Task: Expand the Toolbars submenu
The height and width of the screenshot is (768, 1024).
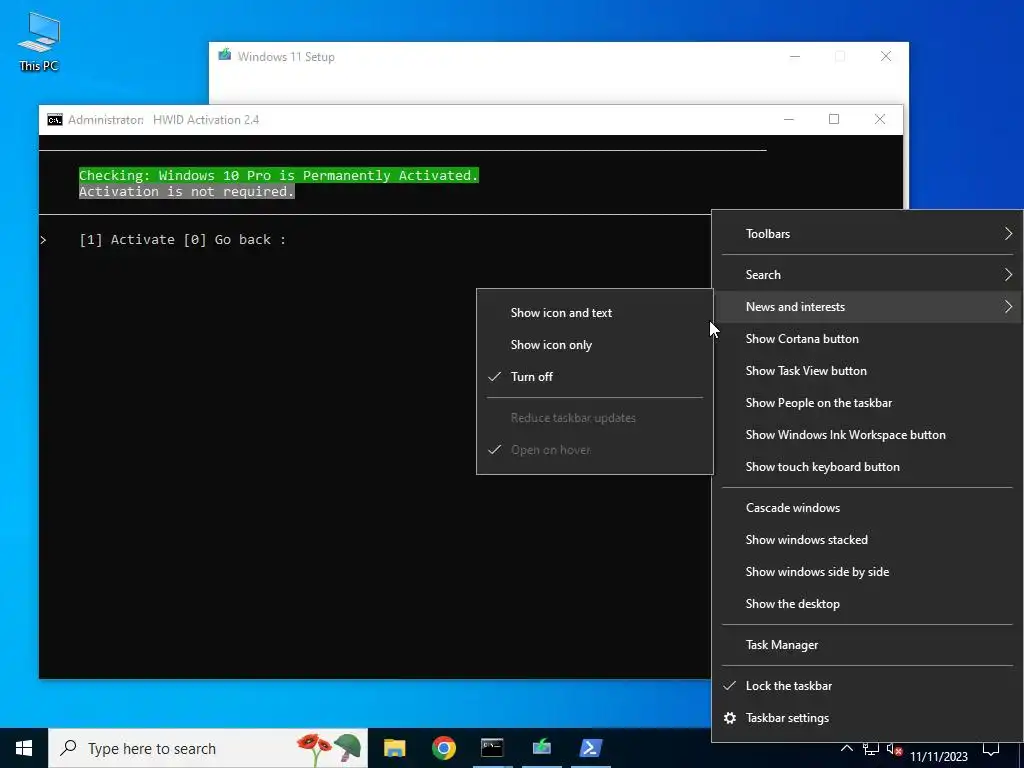Action: coord(867,234)
